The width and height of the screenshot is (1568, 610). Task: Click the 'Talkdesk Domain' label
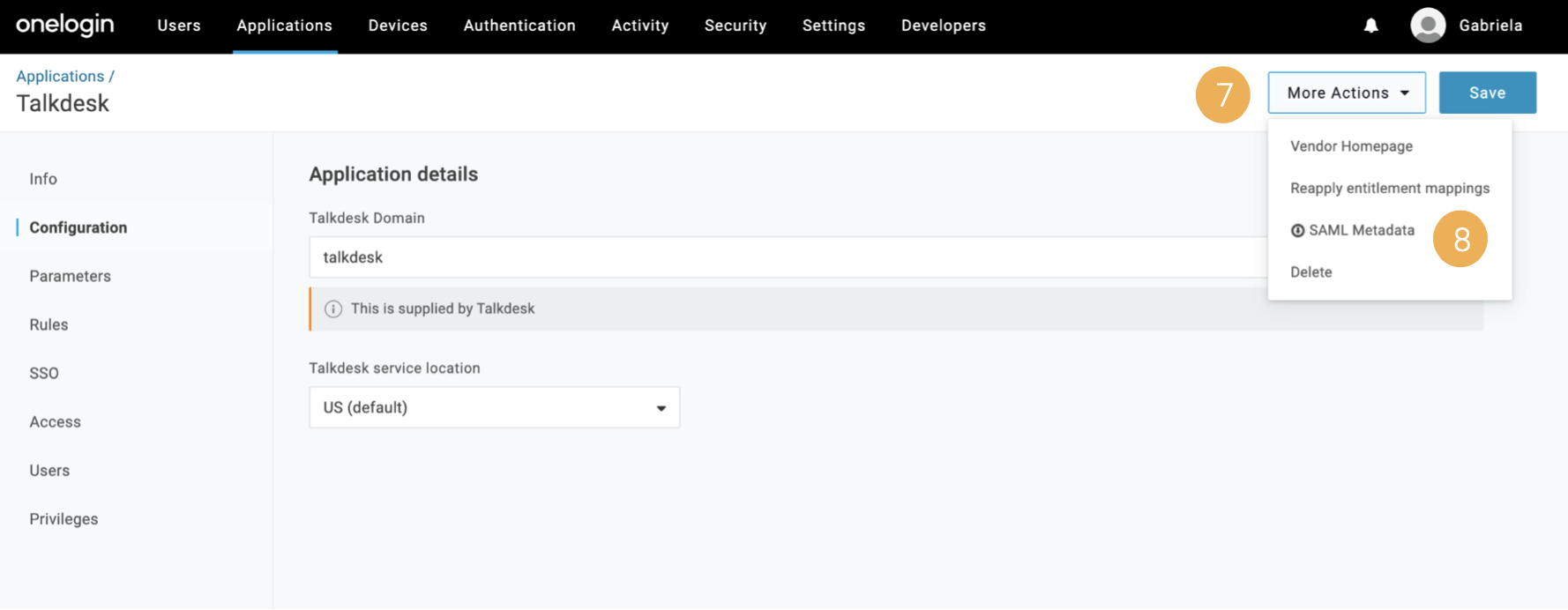(x=367, y=218)
